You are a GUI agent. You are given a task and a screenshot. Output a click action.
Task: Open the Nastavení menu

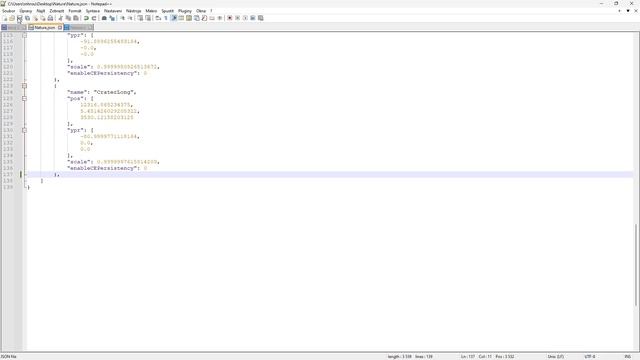coord(113,11)
